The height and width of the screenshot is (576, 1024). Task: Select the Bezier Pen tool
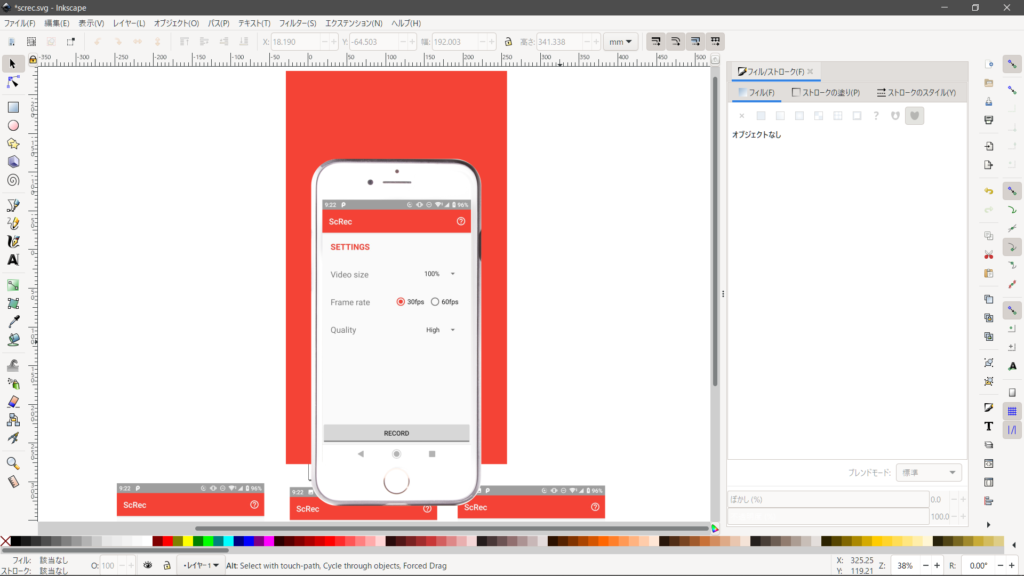click(x=12, y=205)
